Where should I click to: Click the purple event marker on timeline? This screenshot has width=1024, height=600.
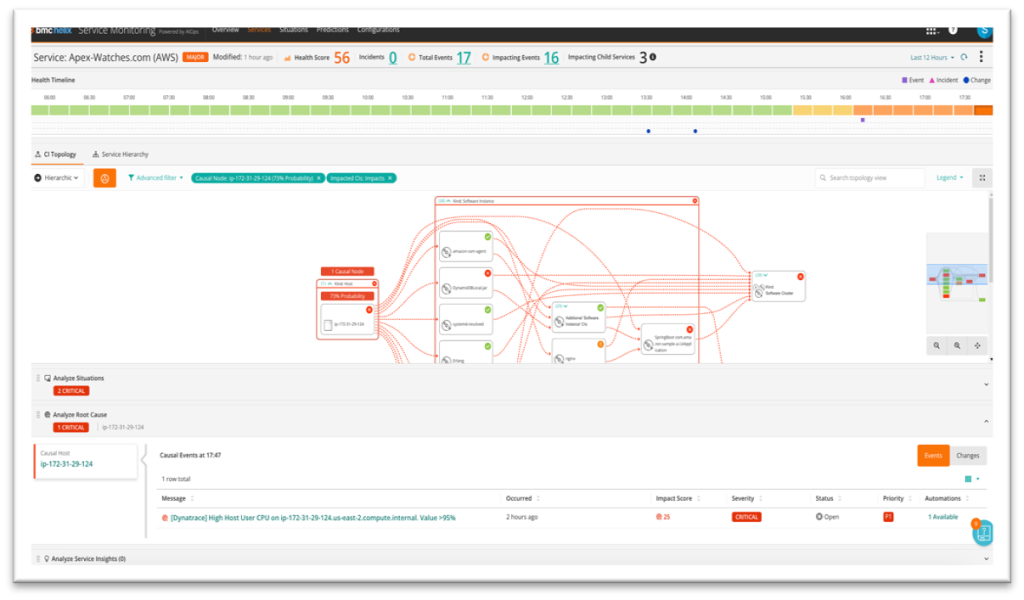pos(863,120)
